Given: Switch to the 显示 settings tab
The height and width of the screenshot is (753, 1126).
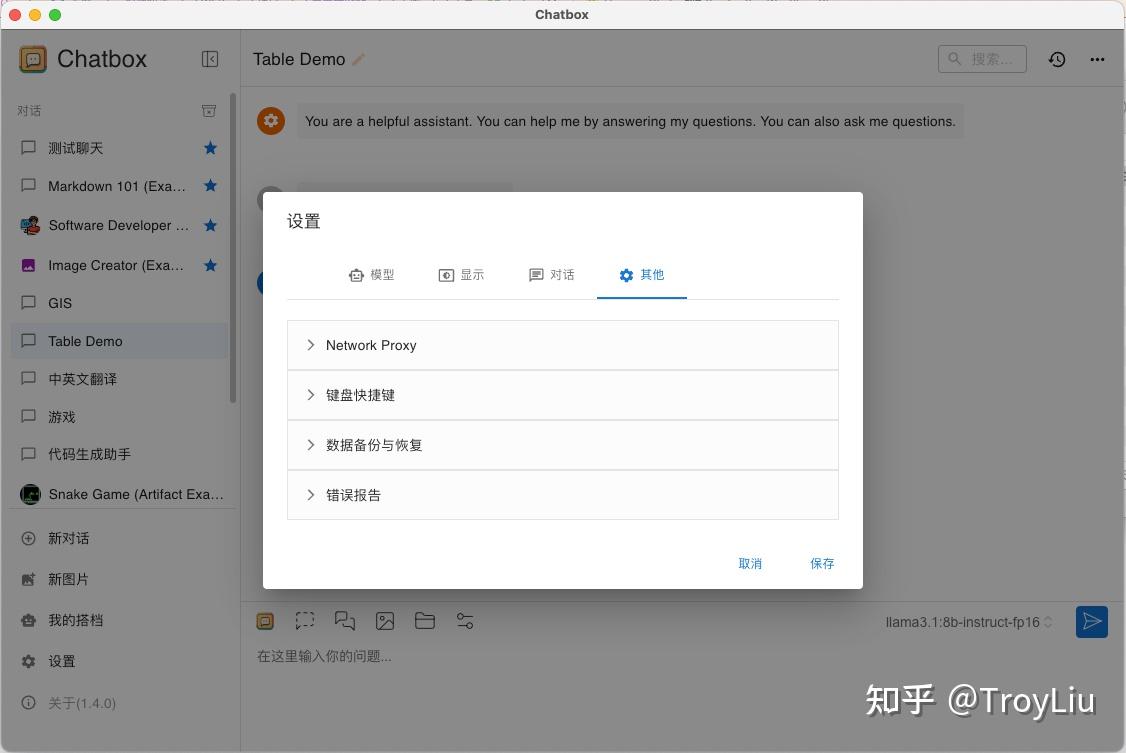Looking at the screenshot, I should tap(461, 275).
